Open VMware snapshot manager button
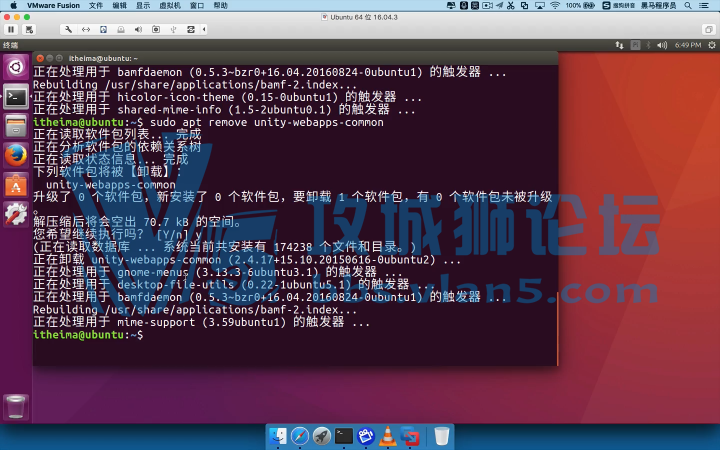The height and width of the screenshot is (450, 720). (29, 29)
